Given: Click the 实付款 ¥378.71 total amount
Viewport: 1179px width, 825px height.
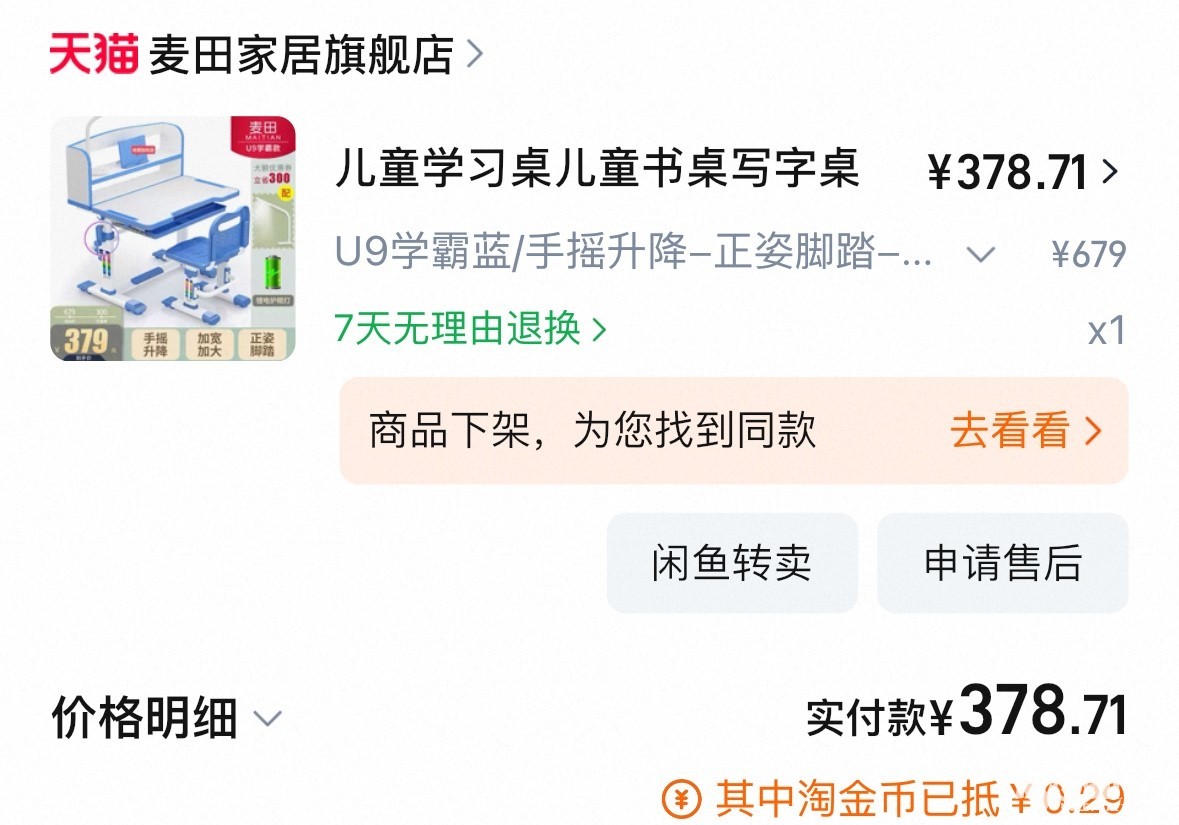Looking at the screenshot, I should pyautogui.click(x=967, y=711).
